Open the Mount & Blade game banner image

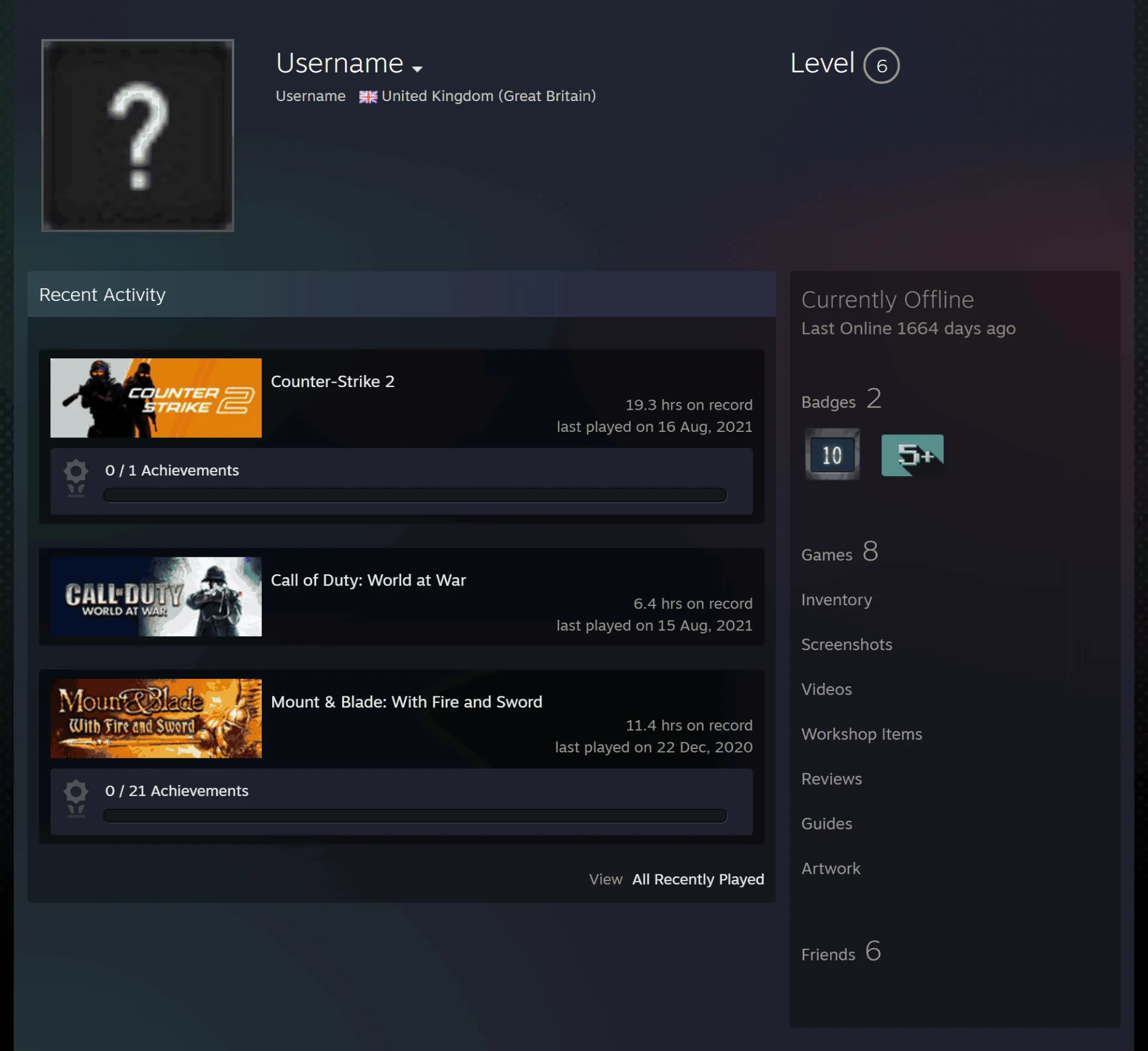point(156,718)
